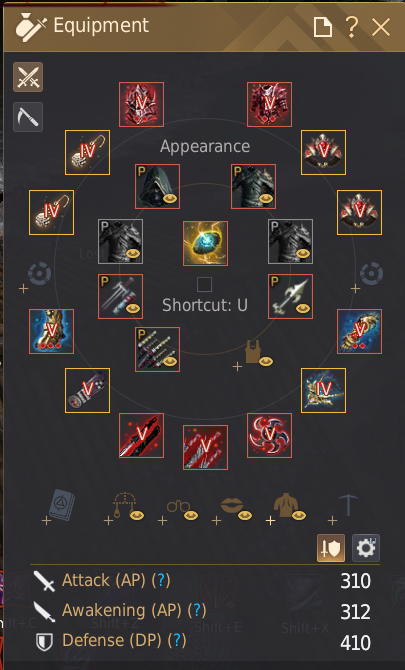Toggle visibility of the hooded helmet outfit

(171, 199)
